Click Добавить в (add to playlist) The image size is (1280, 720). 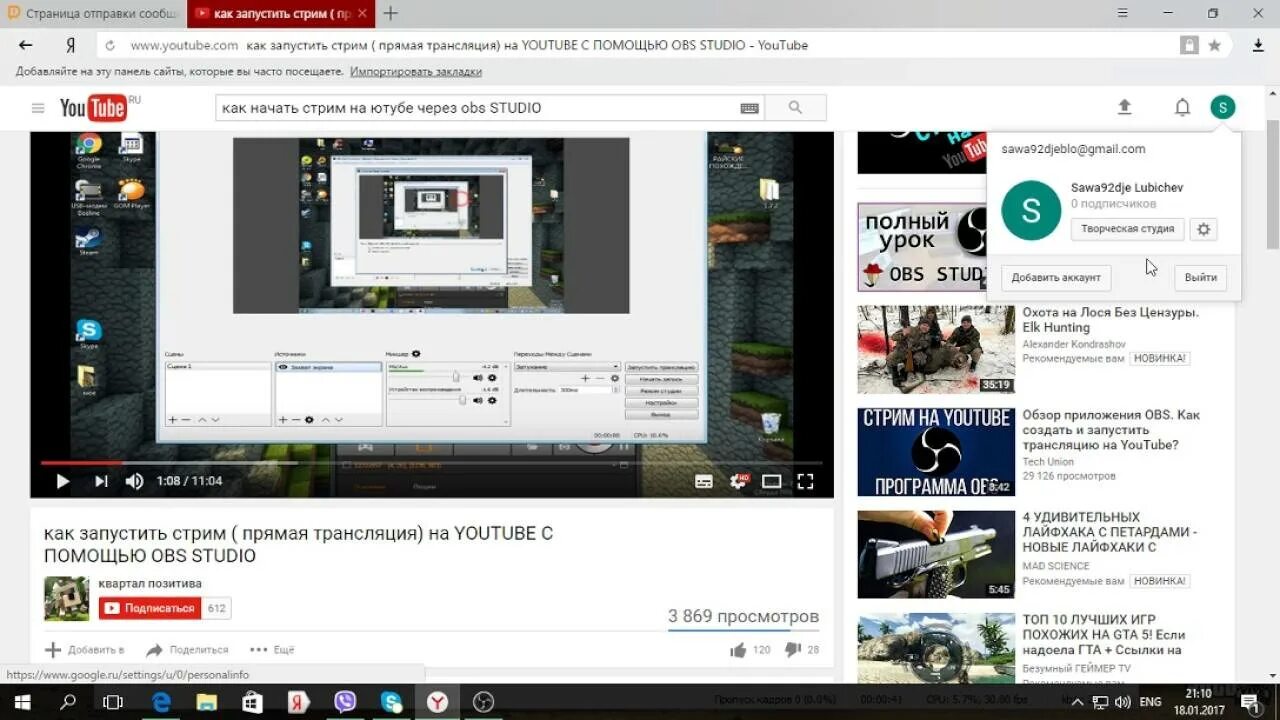click(85, 650)
